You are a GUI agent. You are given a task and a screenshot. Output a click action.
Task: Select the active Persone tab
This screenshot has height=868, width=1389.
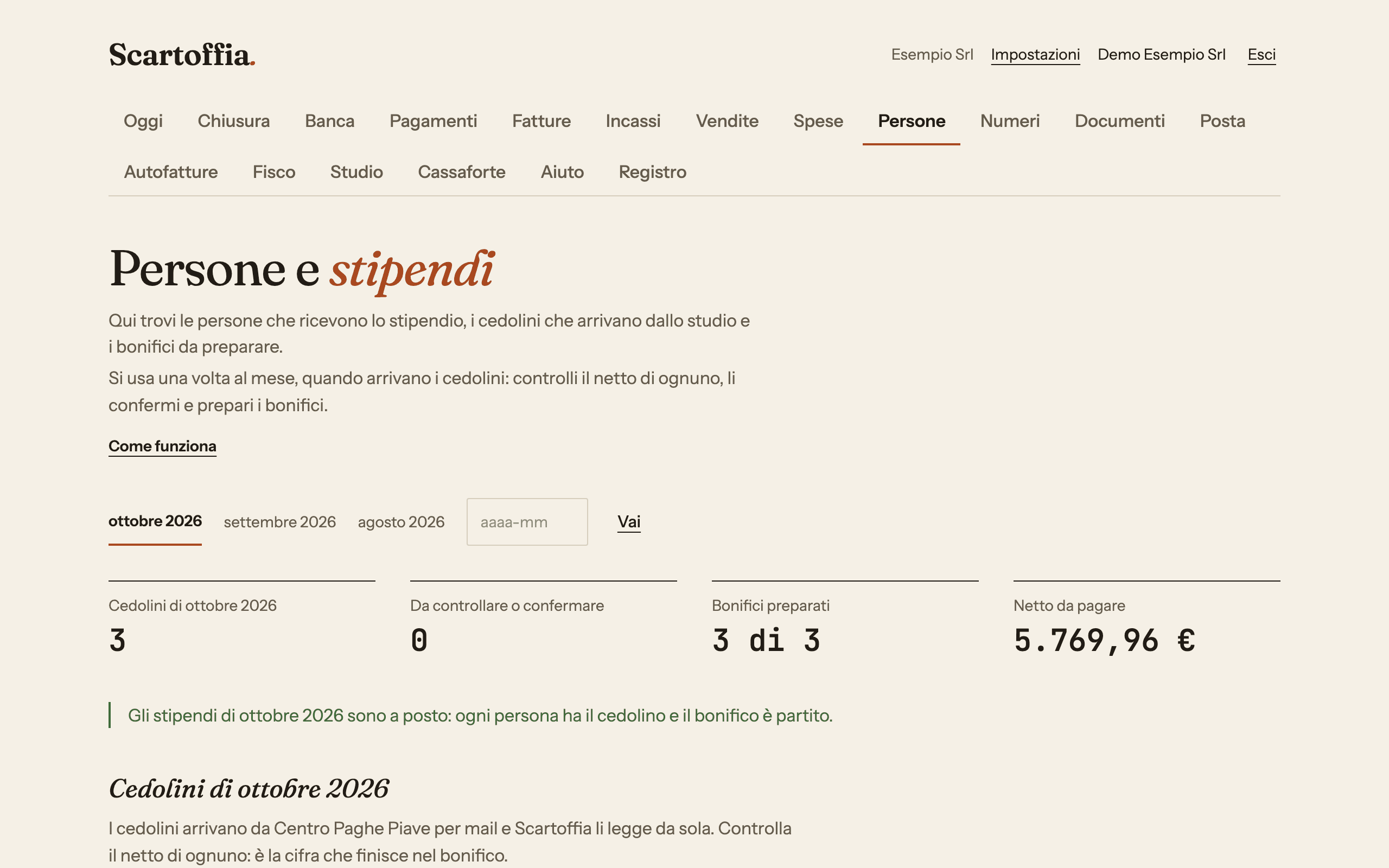pyautogui.click(x=912, y=121)
